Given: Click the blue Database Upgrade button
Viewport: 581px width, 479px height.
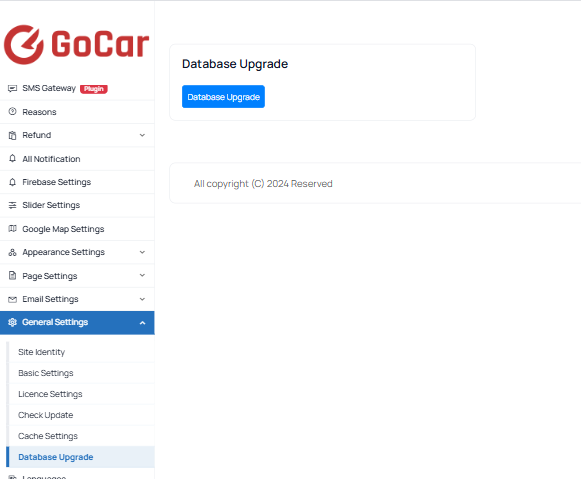Looking at the screenshot, I should pos(223,97).
